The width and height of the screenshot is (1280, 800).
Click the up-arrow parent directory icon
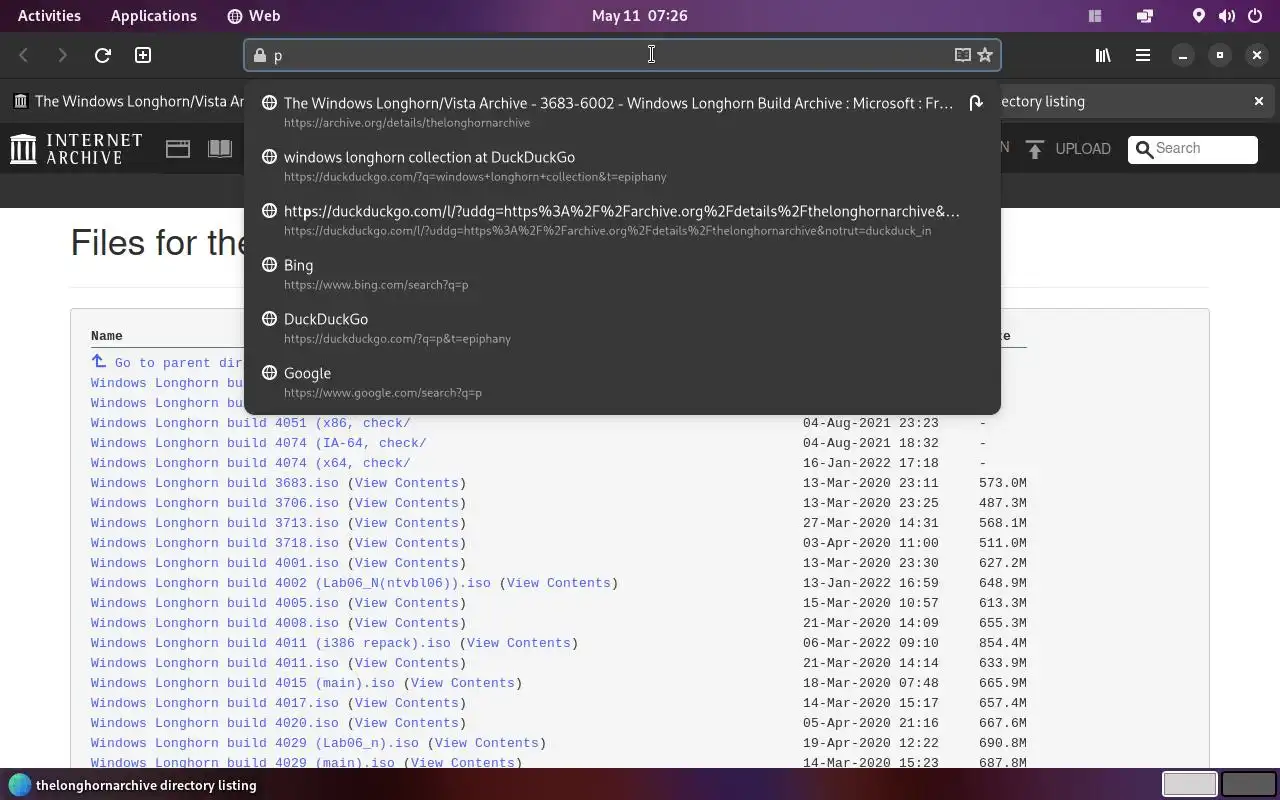tap(98, 362)
